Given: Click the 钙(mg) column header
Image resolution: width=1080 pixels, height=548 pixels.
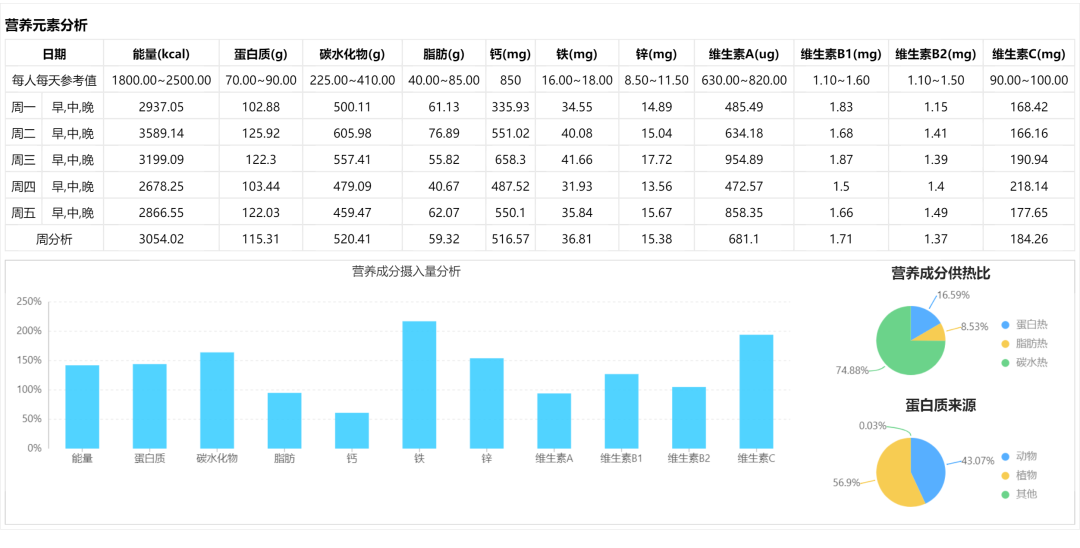Looking at the screenshot, I should pyautogui.click(x=510, y=54).
